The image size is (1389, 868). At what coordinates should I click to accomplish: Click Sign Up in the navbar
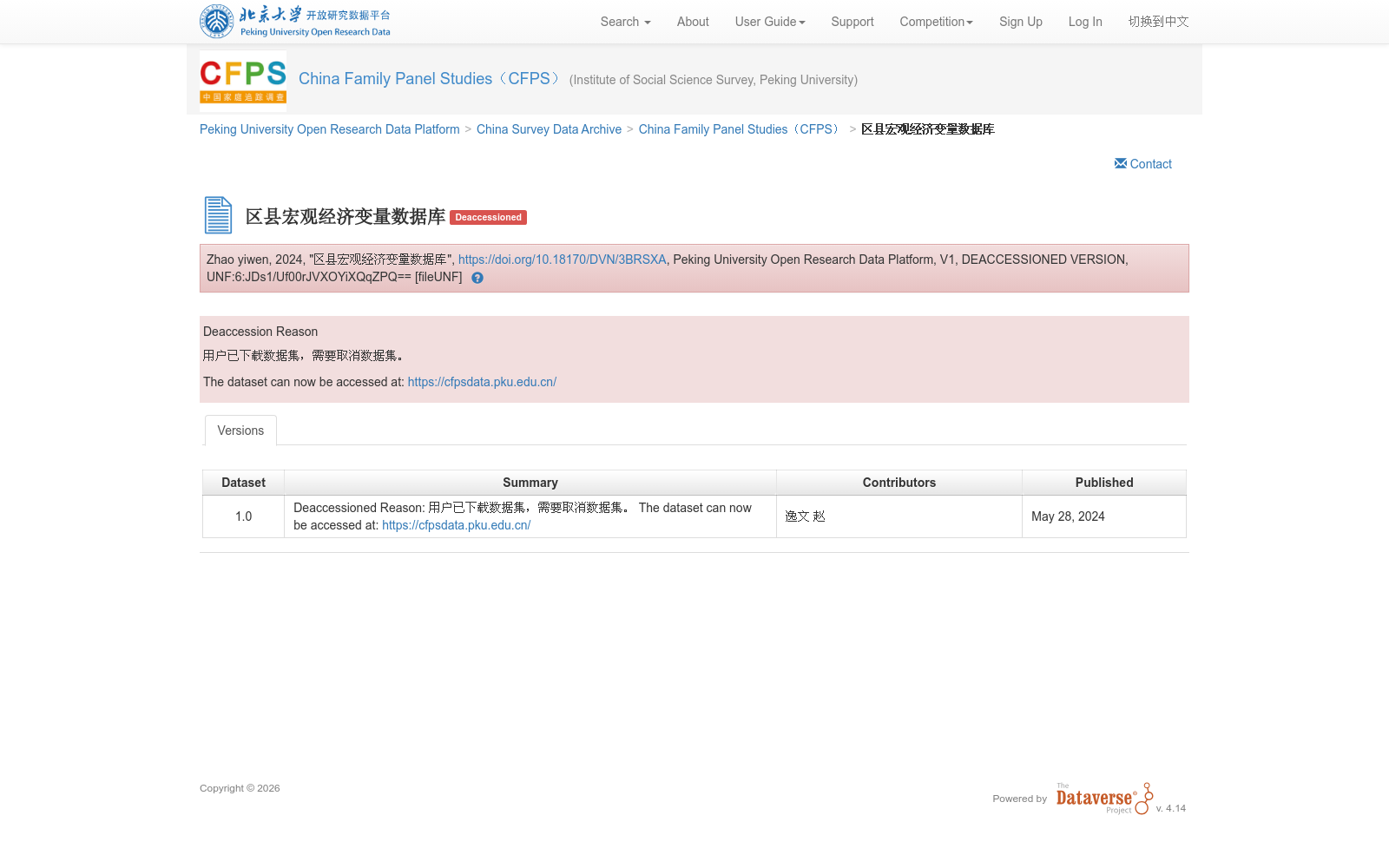point(1021,22)
